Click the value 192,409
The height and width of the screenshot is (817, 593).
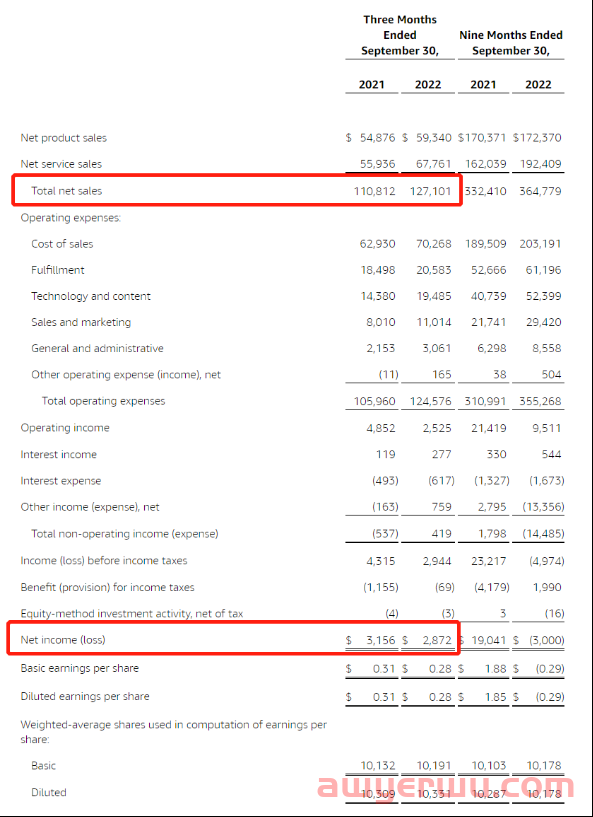point(540,164)
